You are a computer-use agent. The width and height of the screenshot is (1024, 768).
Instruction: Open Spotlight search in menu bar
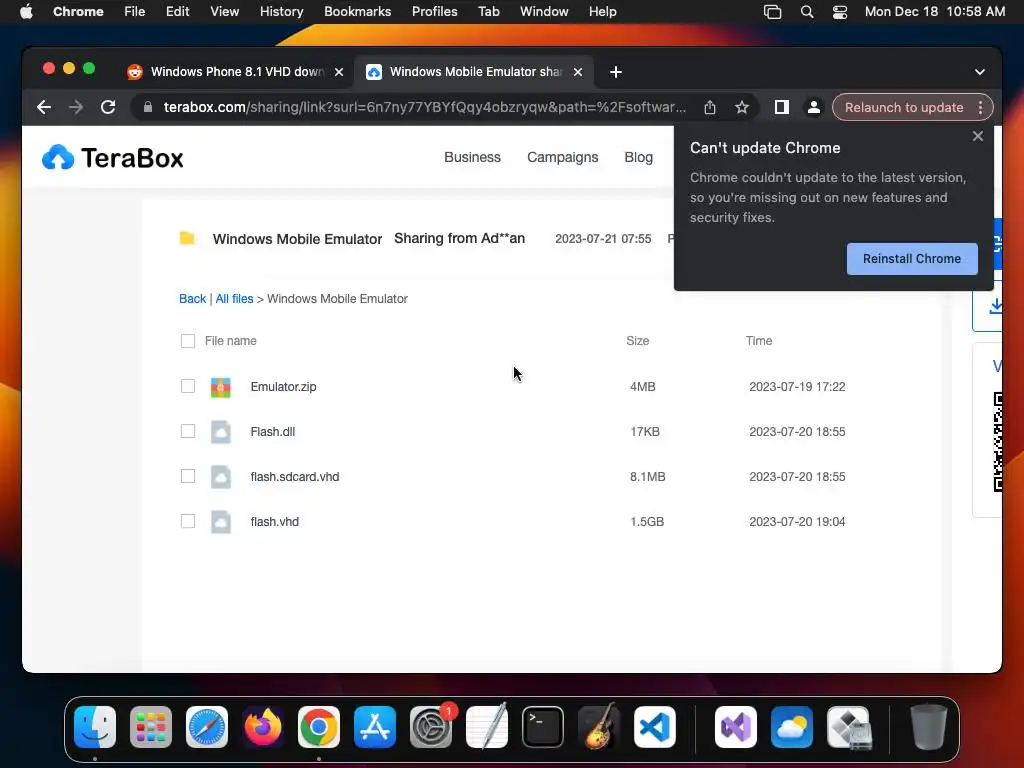coord(807,12)
